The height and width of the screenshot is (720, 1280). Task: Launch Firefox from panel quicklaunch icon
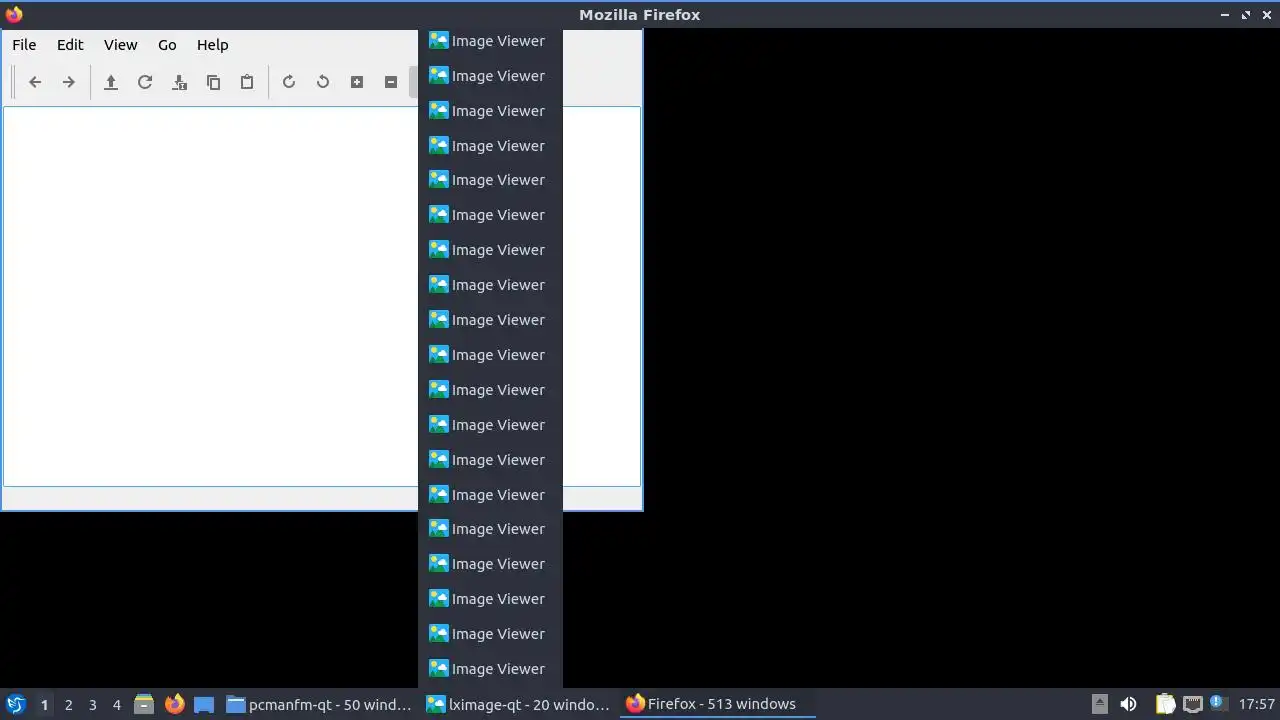(174, 704)
